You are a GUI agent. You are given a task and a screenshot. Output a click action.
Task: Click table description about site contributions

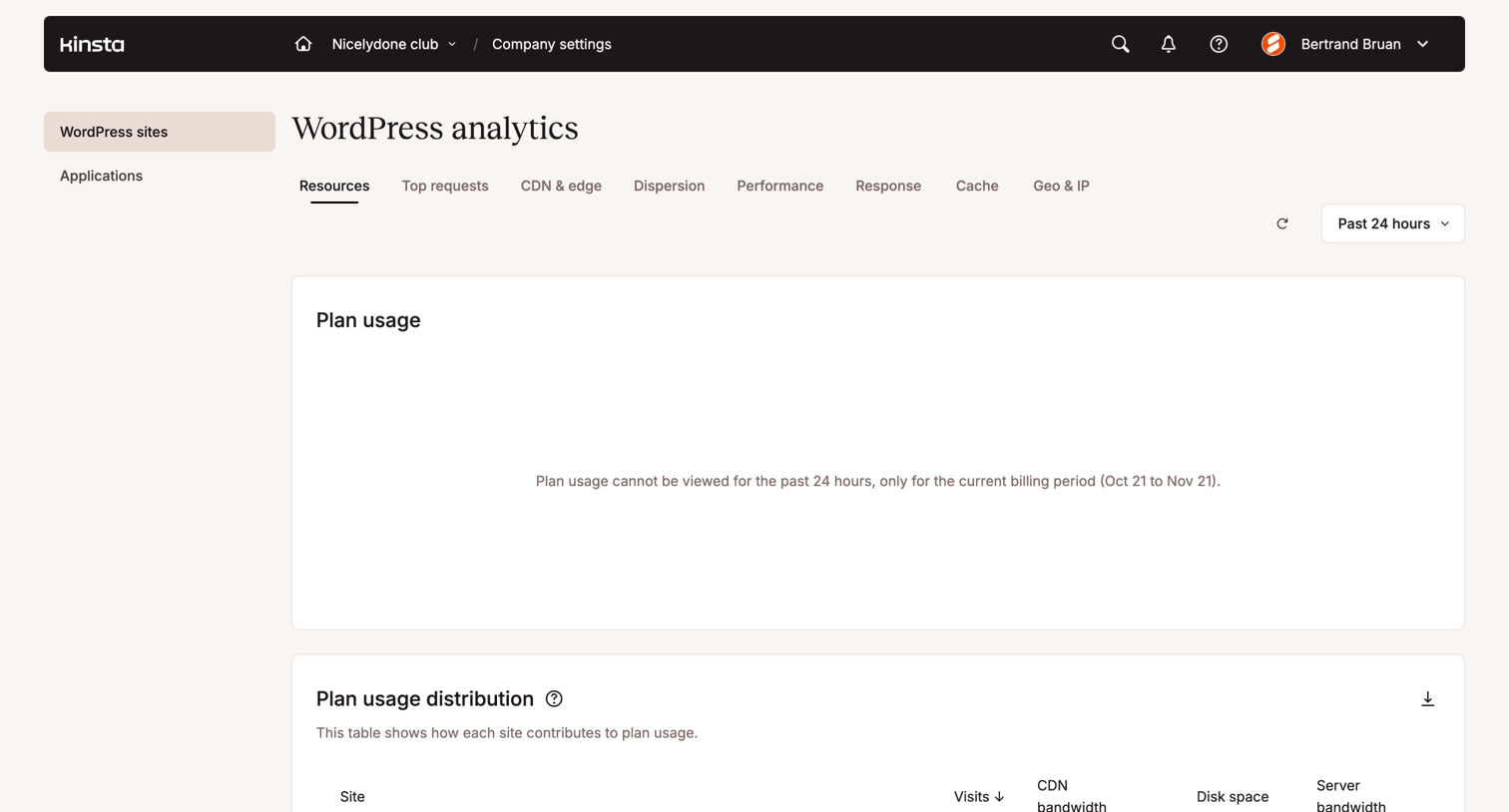[507, 732]
